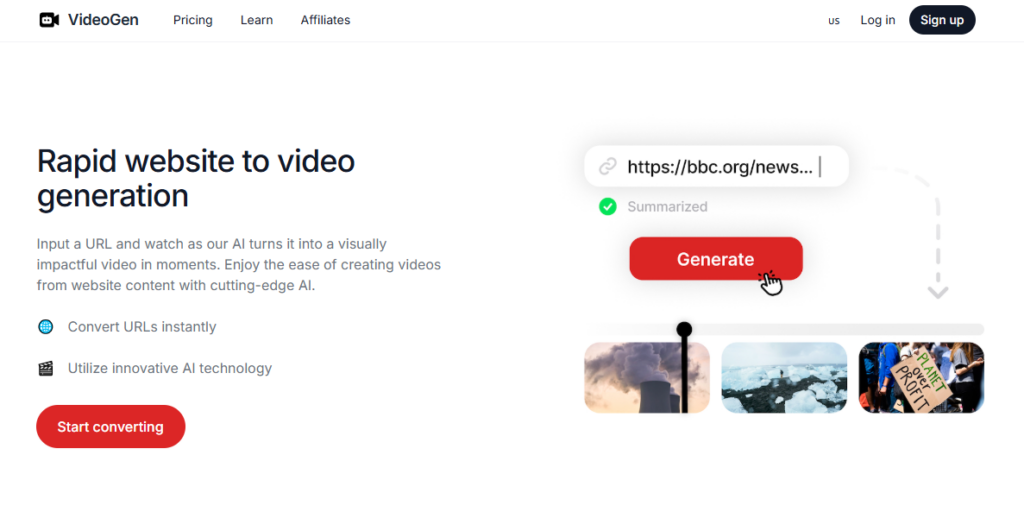This screenshot has height=531, width=1024.
Task: Click the red Generate button
Action: coord(716,259)
